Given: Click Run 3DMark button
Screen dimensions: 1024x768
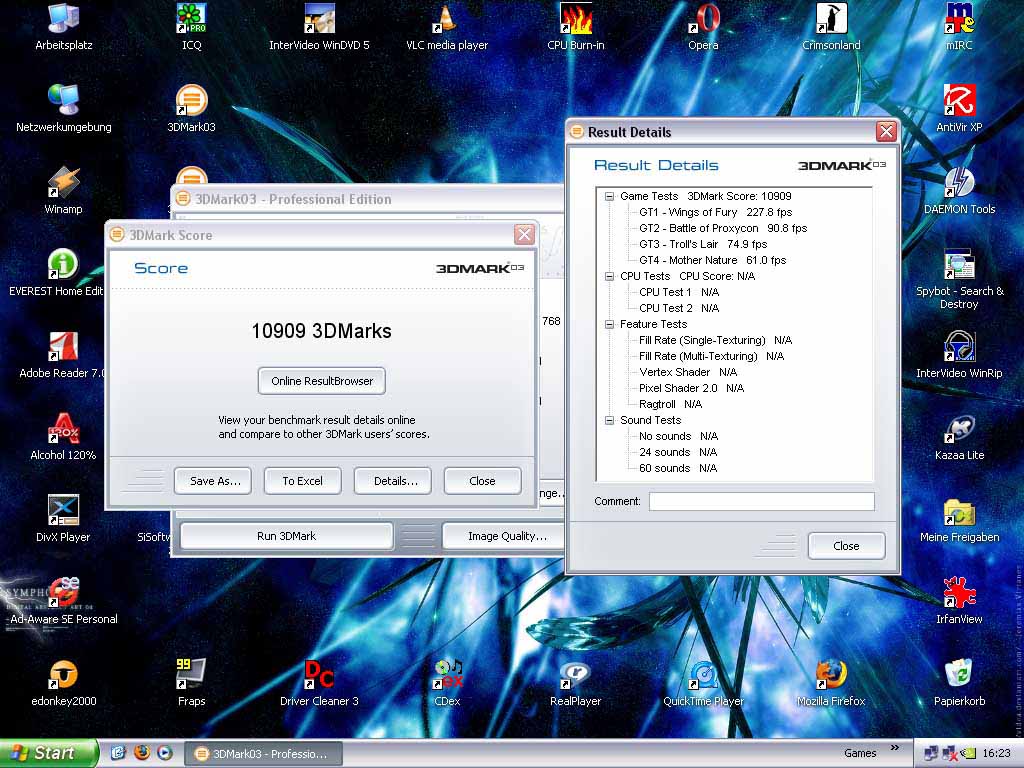Looking at the screenshot, I should (287, 536).
